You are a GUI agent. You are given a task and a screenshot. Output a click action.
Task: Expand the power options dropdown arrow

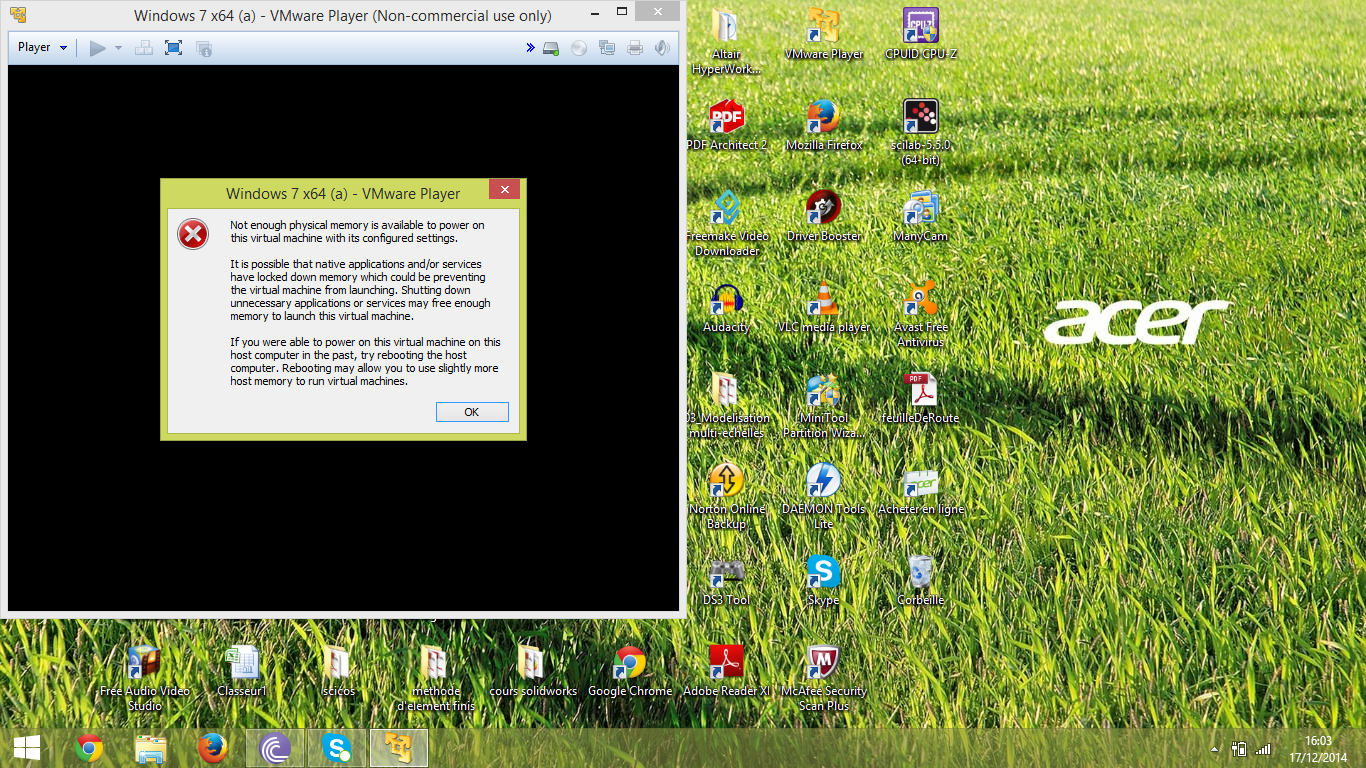(118, 48)
